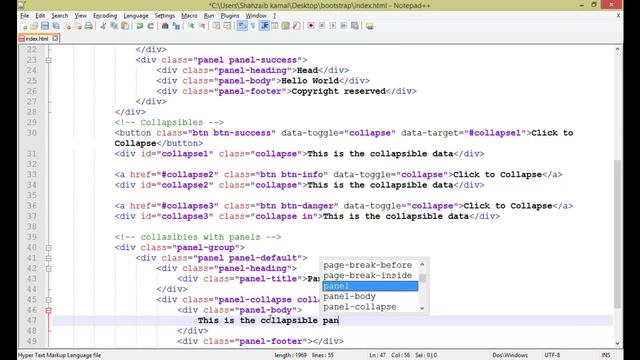Click the Zoom Out toolbar icon
Viewport: 640px width, 360px height.
(202, 26)
